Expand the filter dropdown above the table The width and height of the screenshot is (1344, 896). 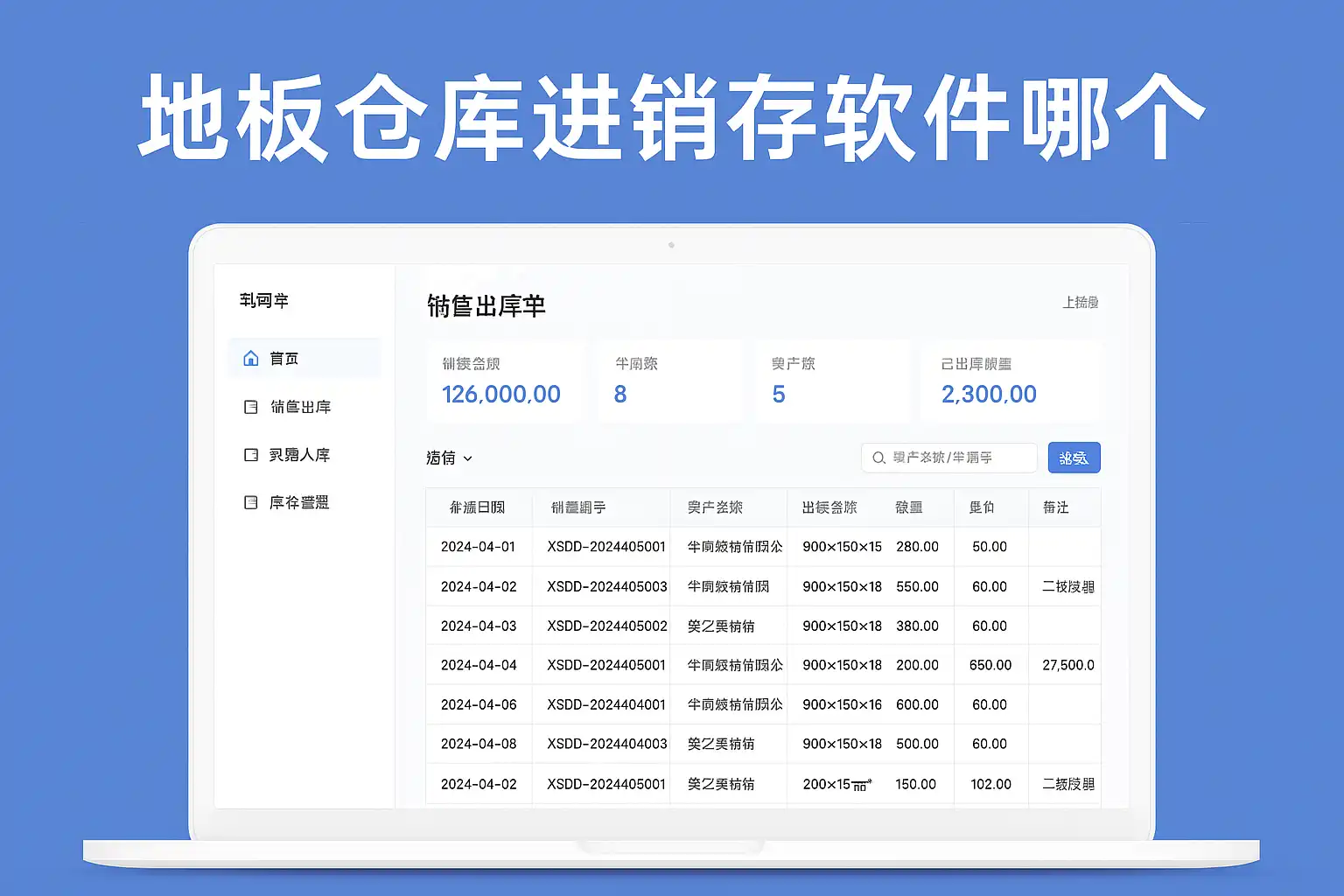449,458
